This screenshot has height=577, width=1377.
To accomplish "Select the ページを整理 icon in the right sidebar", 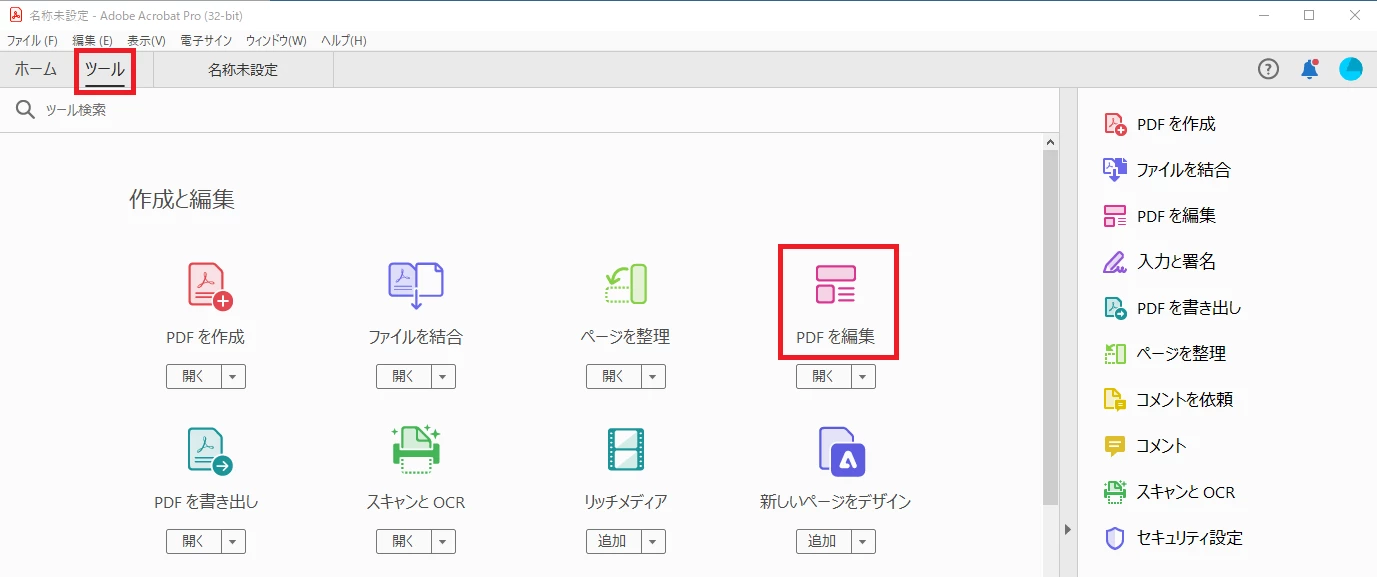I will (x=1115, y=353).
